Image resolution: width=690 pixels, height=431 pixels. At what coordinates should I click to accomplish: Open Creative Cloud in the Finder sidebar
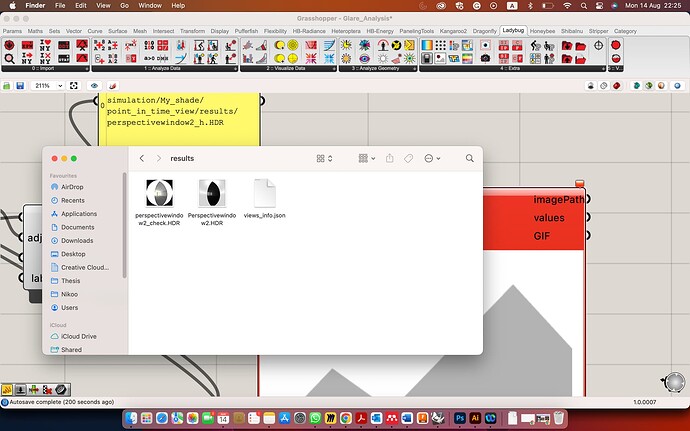(84, 267)
